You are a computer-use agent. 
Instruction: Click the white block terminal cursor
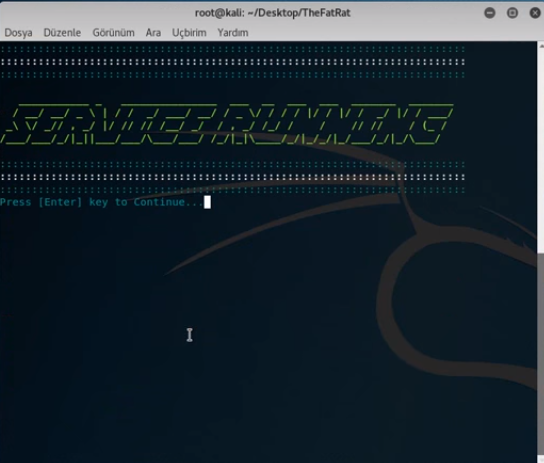pos(207,202)
